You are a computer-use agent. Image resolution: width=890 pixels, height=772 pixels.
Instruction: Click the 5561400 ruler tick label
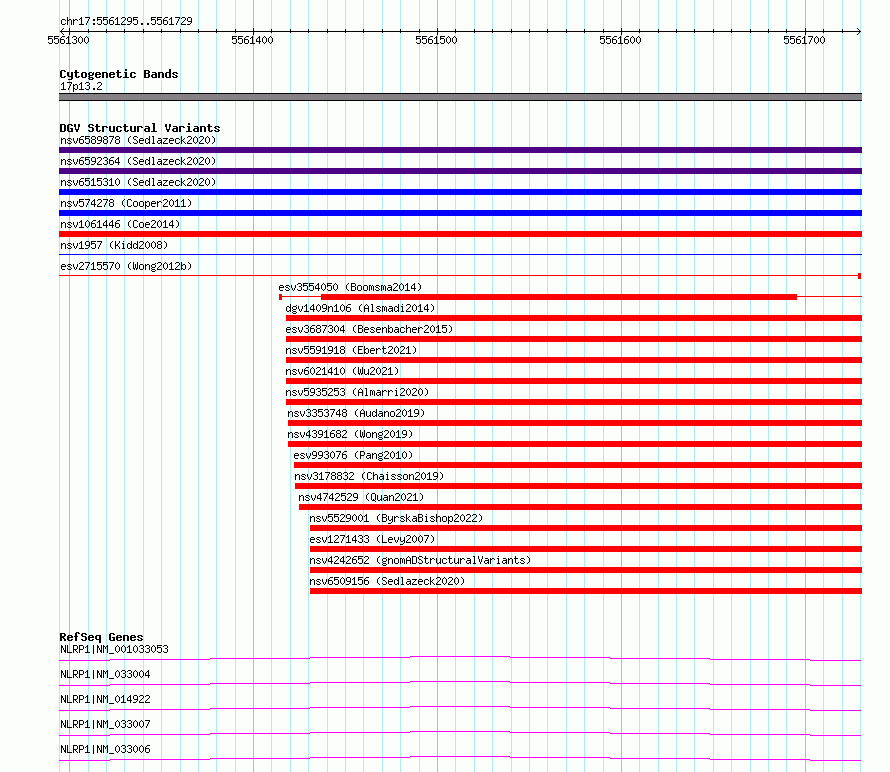252,40
